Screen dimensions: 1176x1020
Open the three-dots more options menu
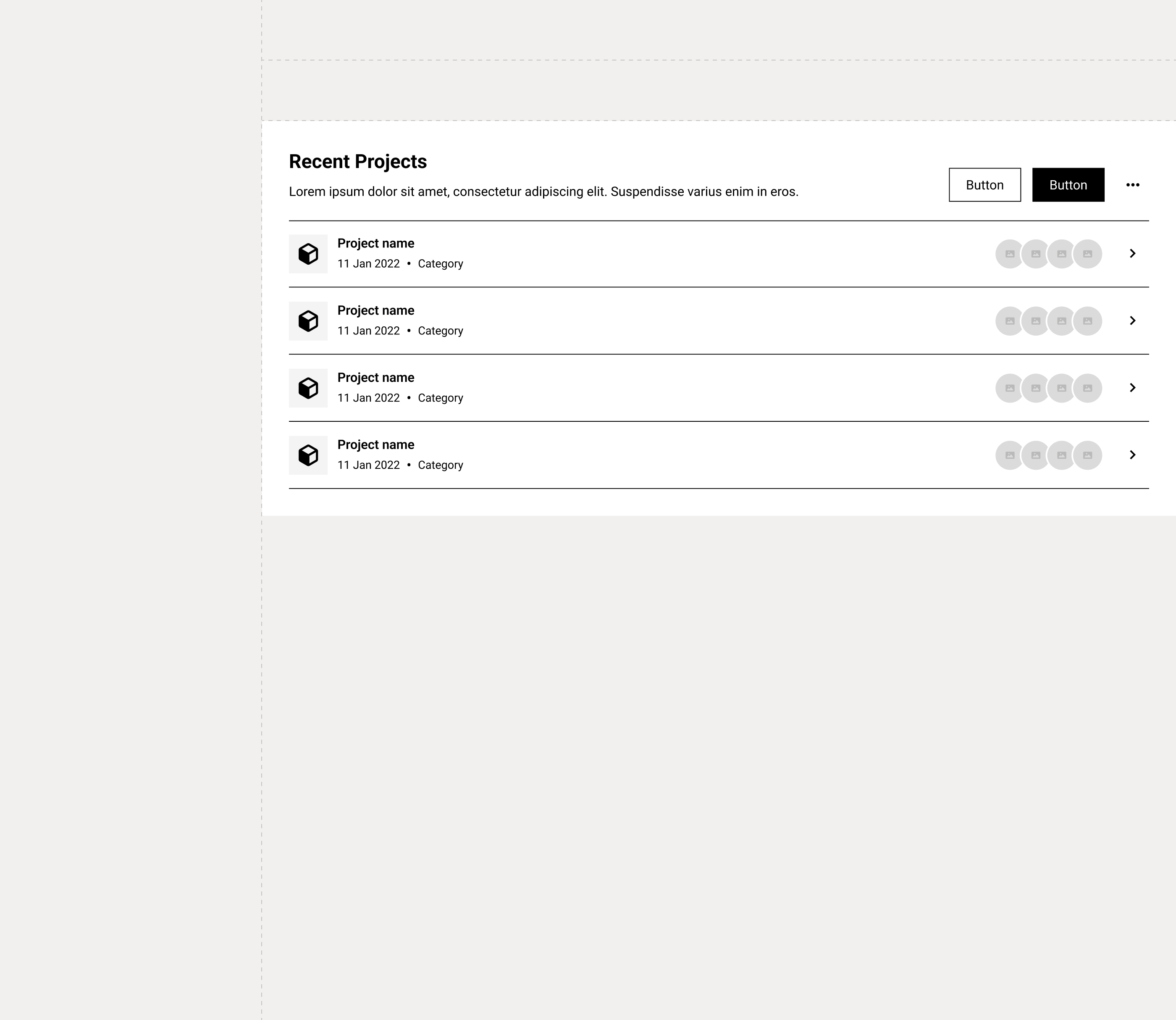point(1132,185)
